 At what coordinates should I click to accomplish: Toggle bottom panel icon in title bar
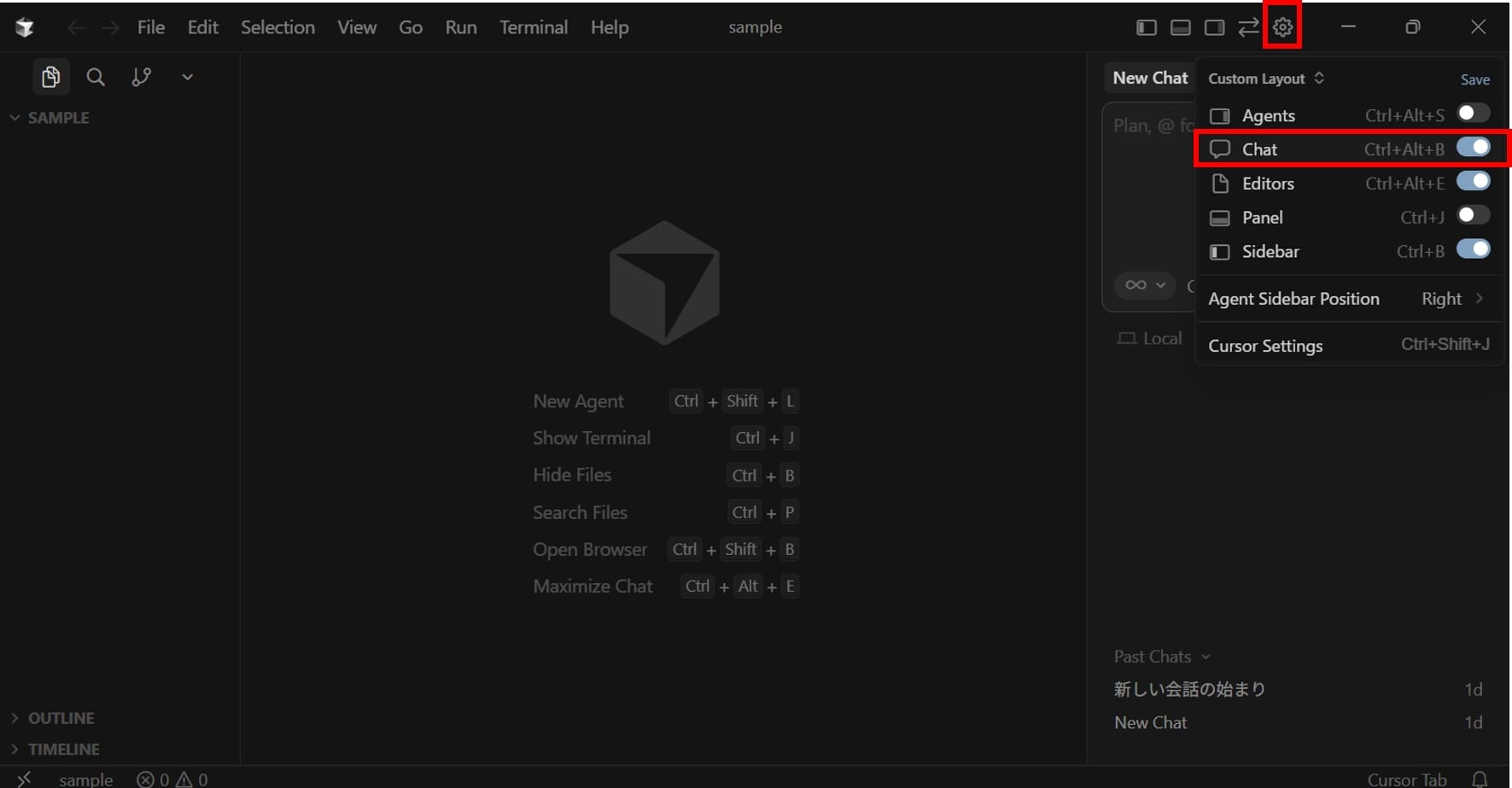(x=1180, y=27)
